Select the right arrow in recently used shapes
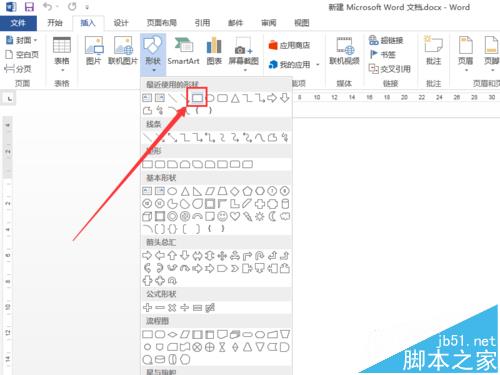The width and height of the screenshot is (500, 375). pos(272,98)
